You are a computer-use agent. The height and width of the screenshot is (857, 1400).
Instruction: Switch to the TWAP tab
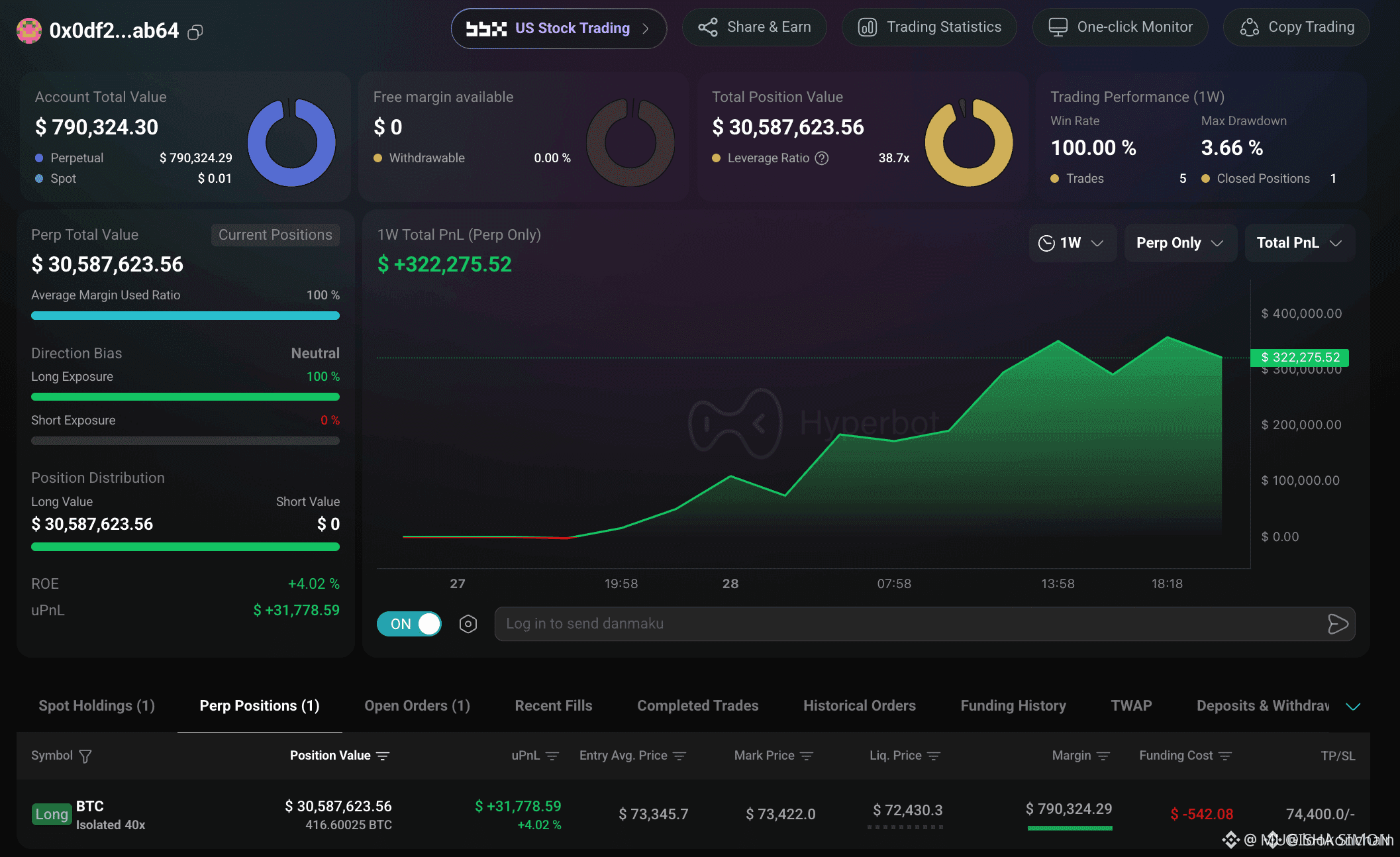[1131, 706]
